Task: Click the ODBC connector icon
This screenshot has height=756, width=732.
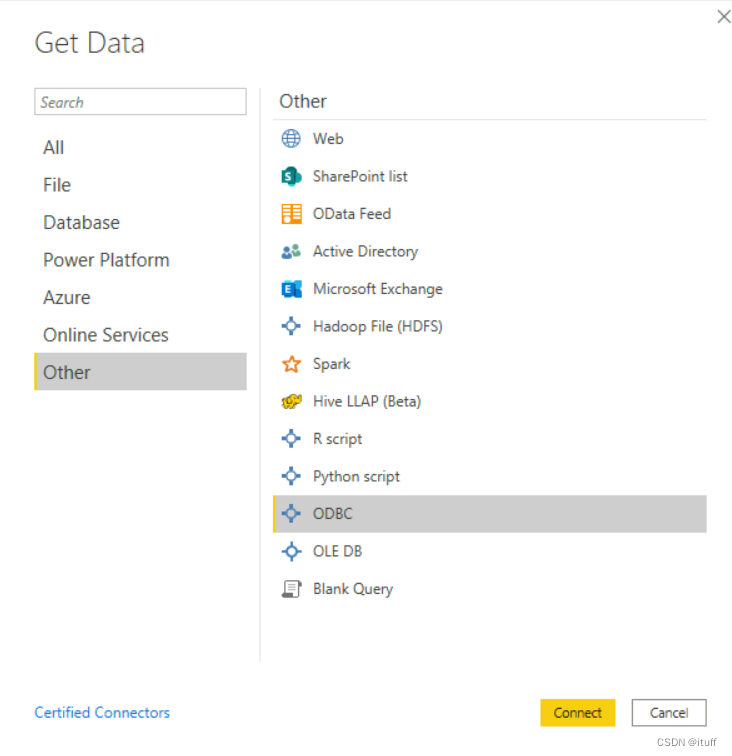Action: (291, 514)
